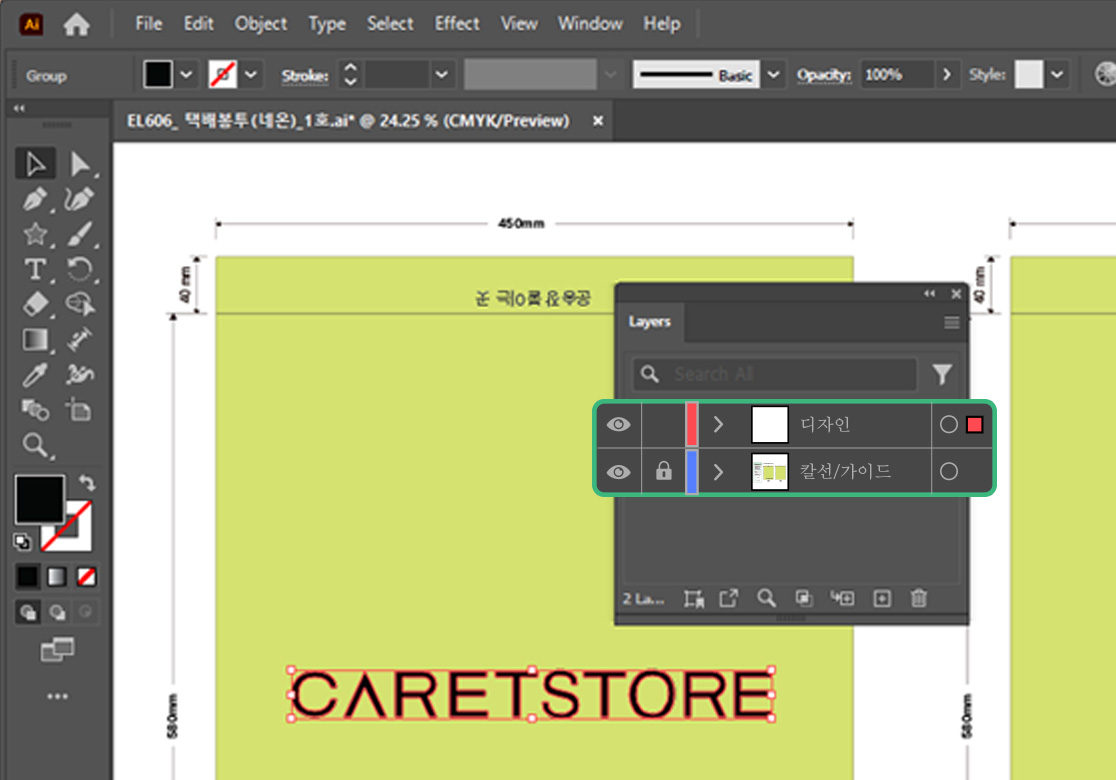Select the Rotate tool
This screenshot has width=1116, height=780.
click(80, 270)
